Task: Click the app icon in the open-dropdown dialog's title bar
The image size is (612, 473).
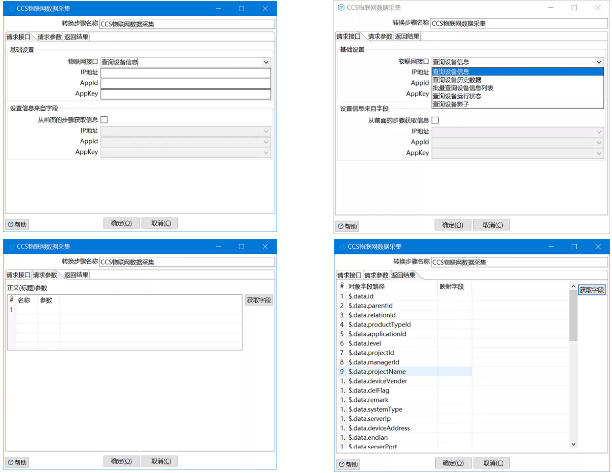Action: coord(340,9)
